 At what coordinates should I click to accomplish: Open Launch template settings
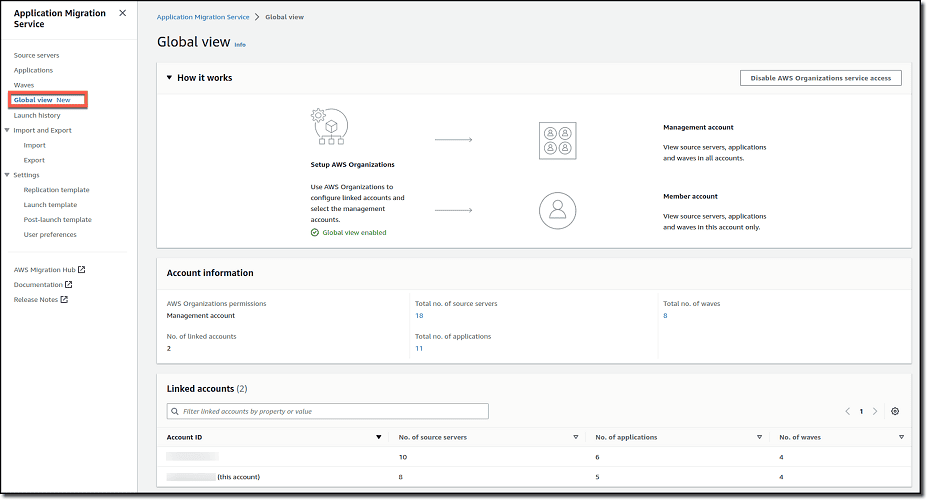tap(50, 204)
